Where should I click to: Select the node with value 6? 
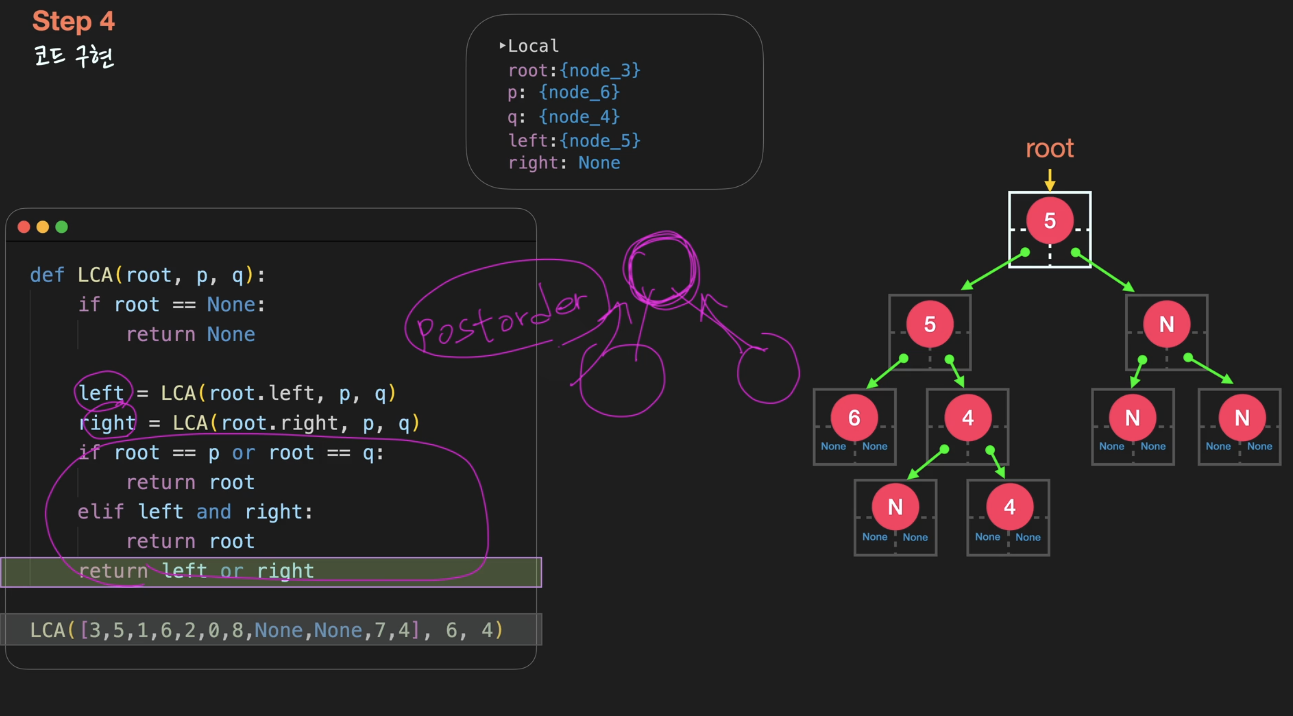click(x=855, y=417)
